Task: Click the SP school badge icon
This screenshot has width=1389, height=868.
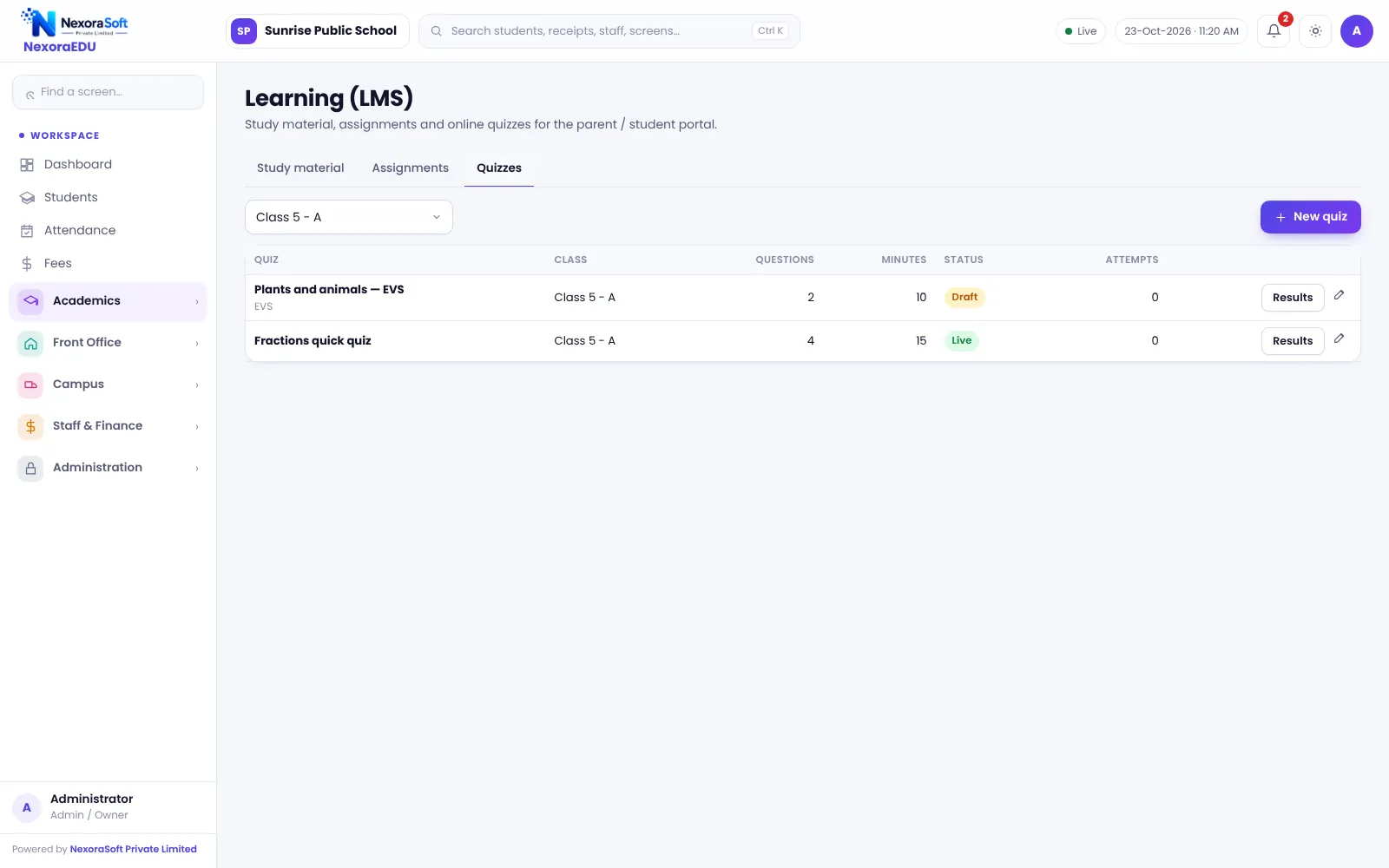Action: tap(244, 31)
